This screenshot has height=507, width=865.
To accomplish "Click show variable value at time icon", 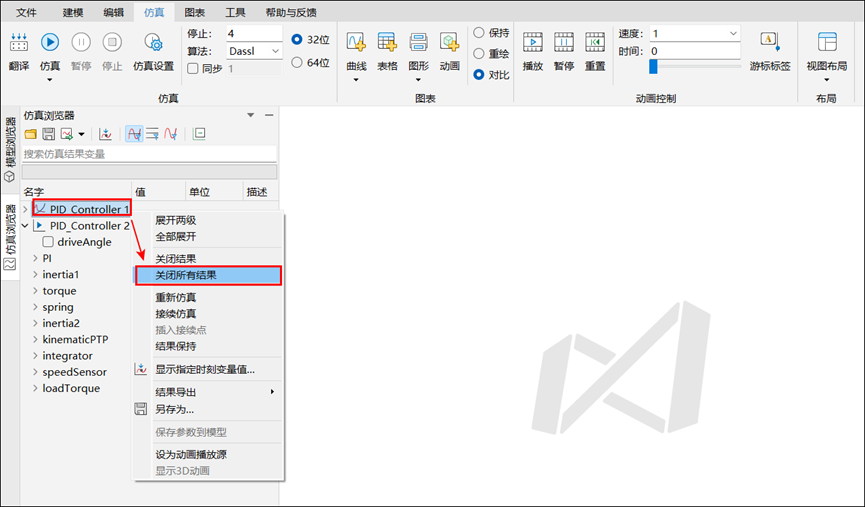I will (x=105, y=134).
